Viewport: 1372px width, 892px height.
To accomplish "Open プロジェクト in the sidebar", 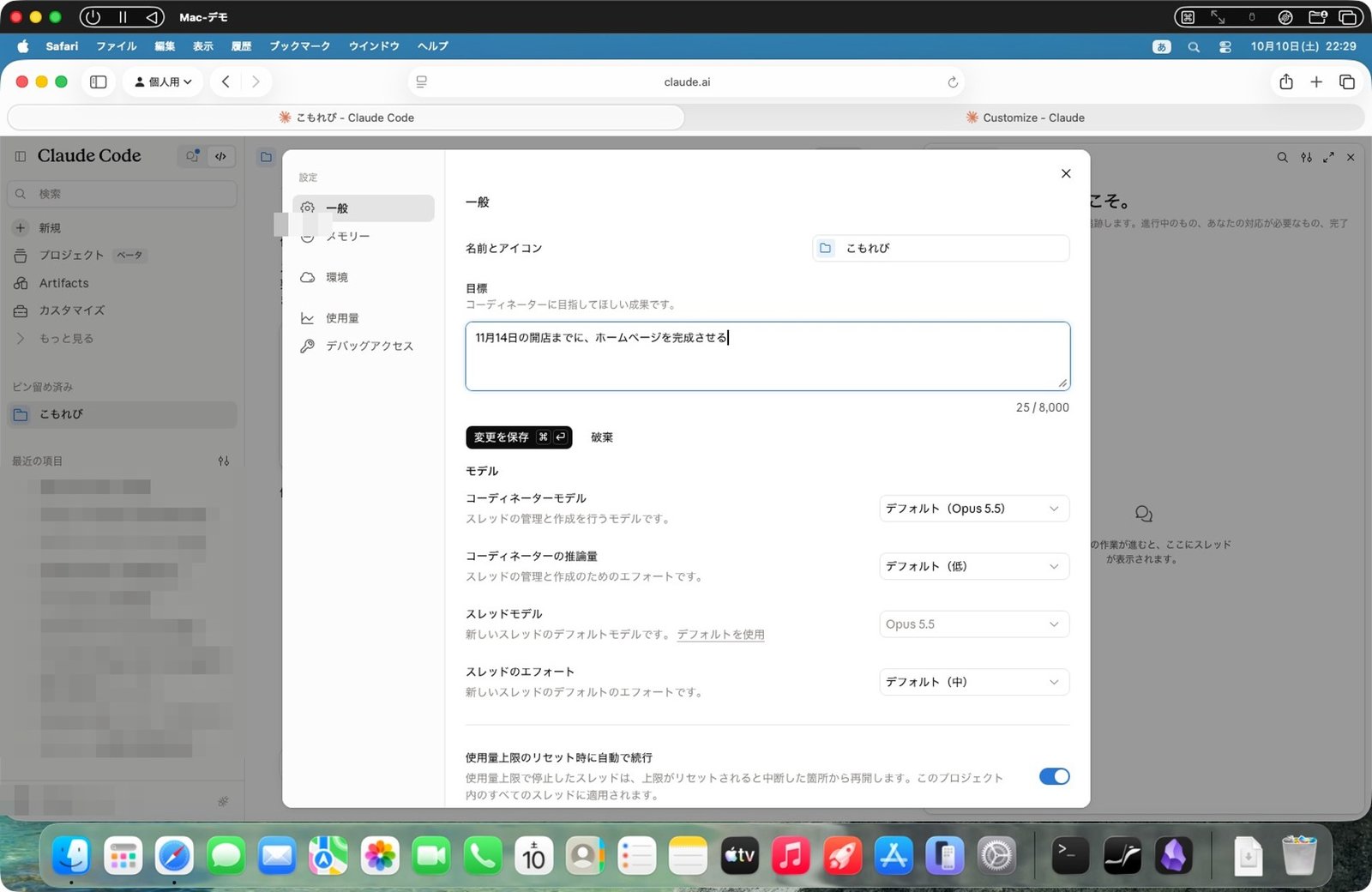I will click(x=122, y=256).
